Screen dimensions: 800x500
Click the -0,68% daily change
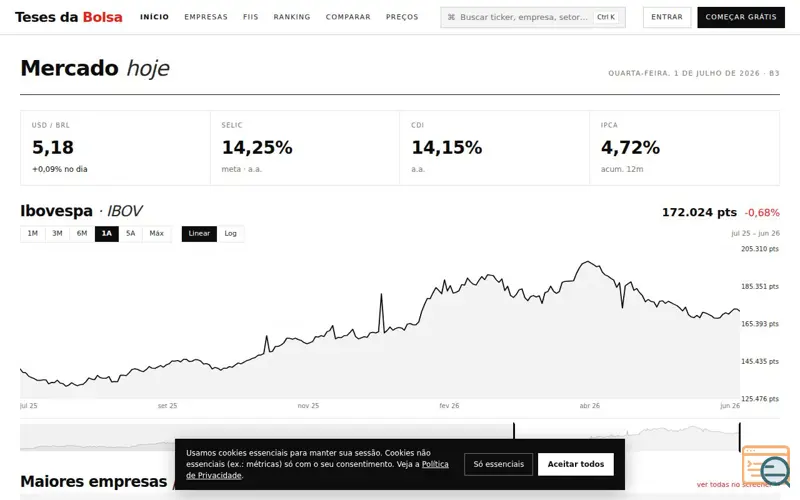pyautogui.click(x=762, y=213)
